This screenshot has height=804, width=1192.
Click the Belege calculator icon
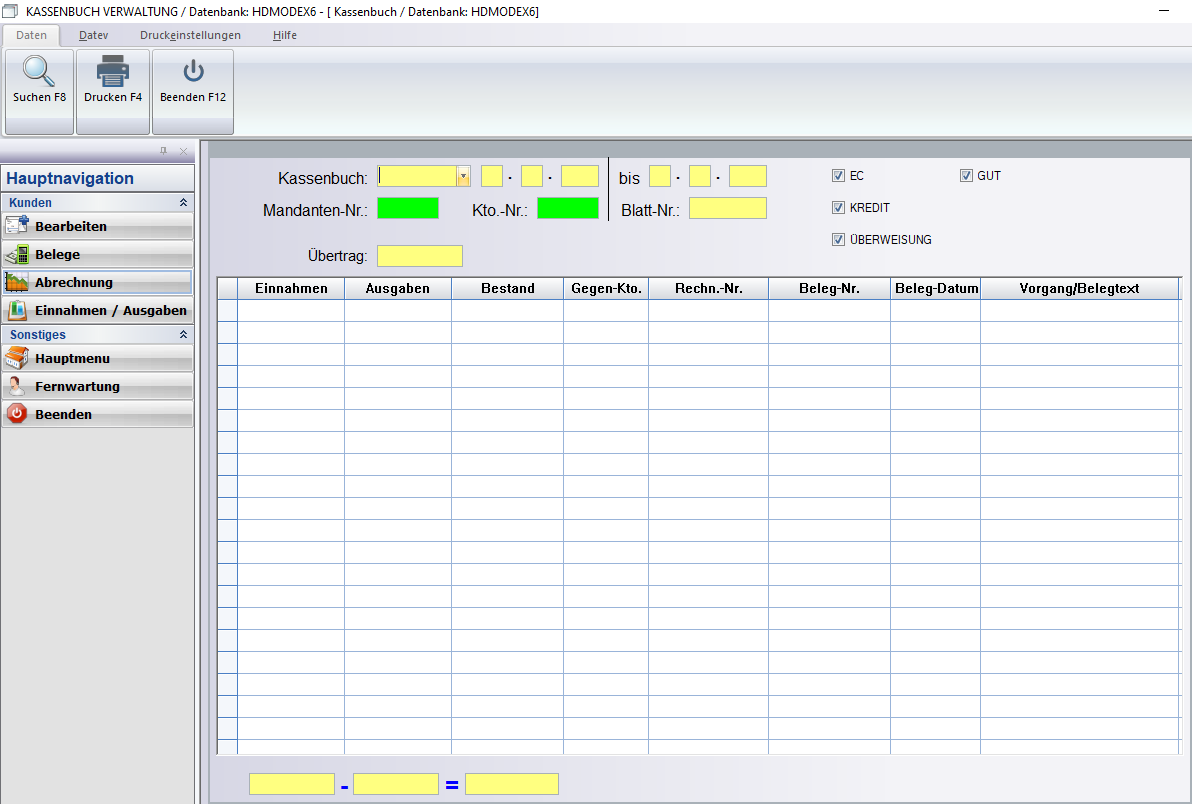17,254
